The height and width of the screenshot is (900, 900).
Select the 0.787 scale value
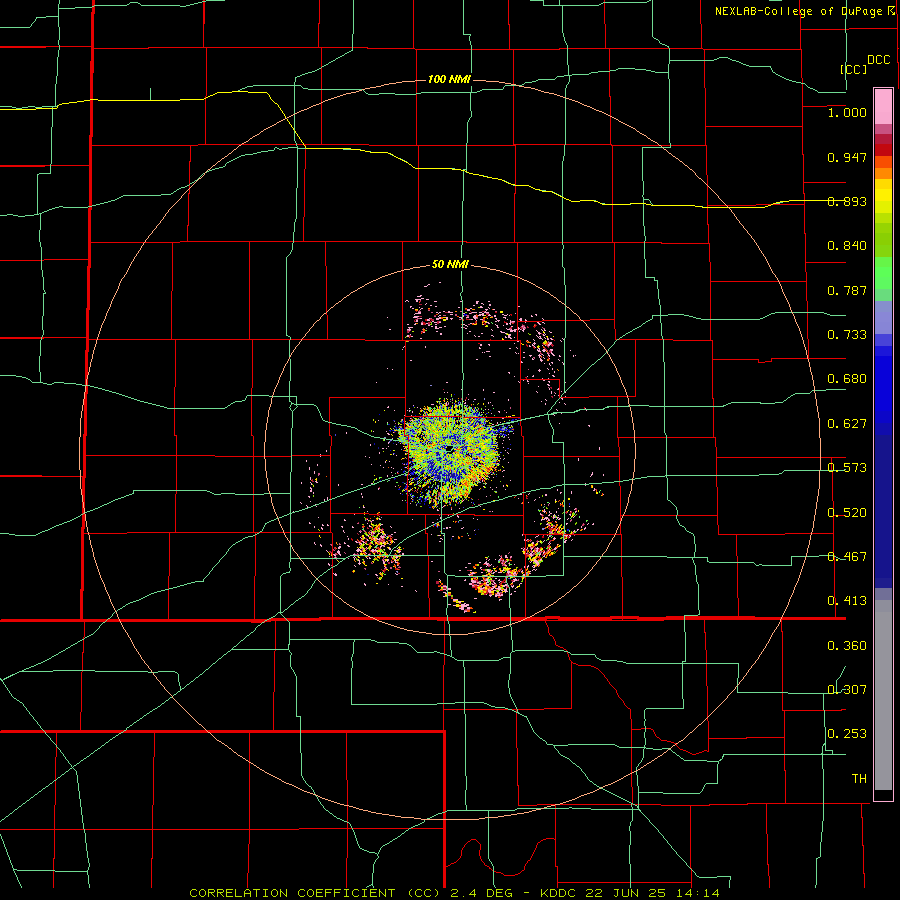(x=847, y=290)
